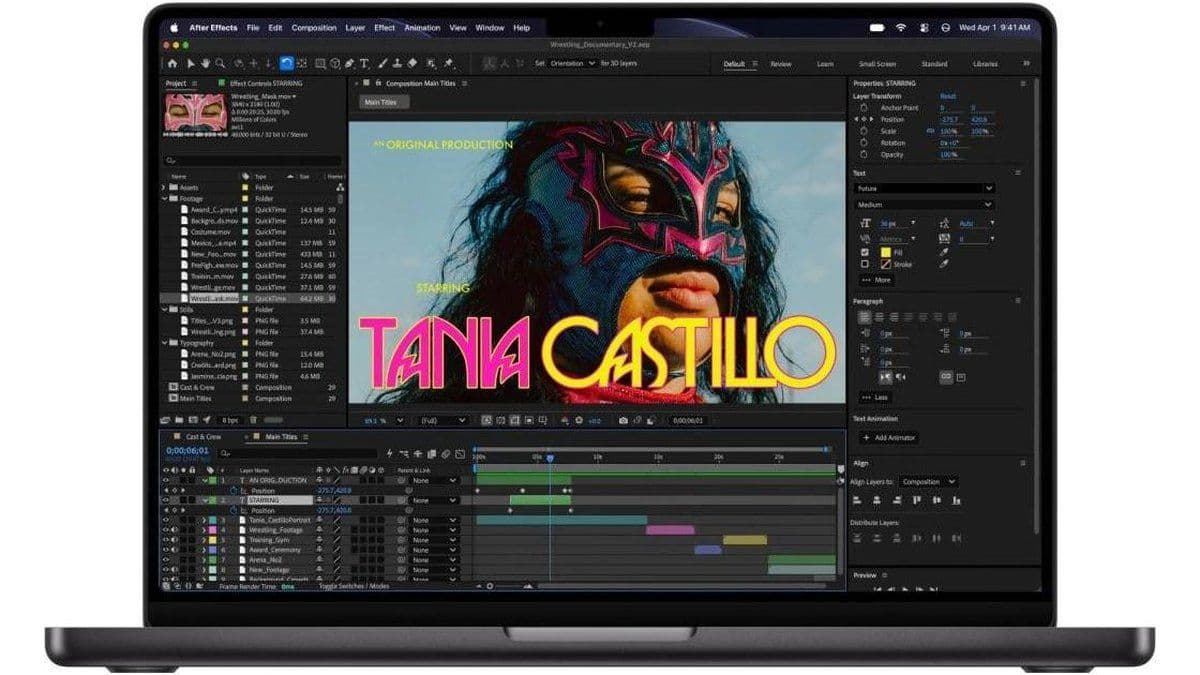Open parent dropdown for Wrestling_Footage layer
Image resolution: width=1200 pixels, height=675 pixels.
(434, 530)
